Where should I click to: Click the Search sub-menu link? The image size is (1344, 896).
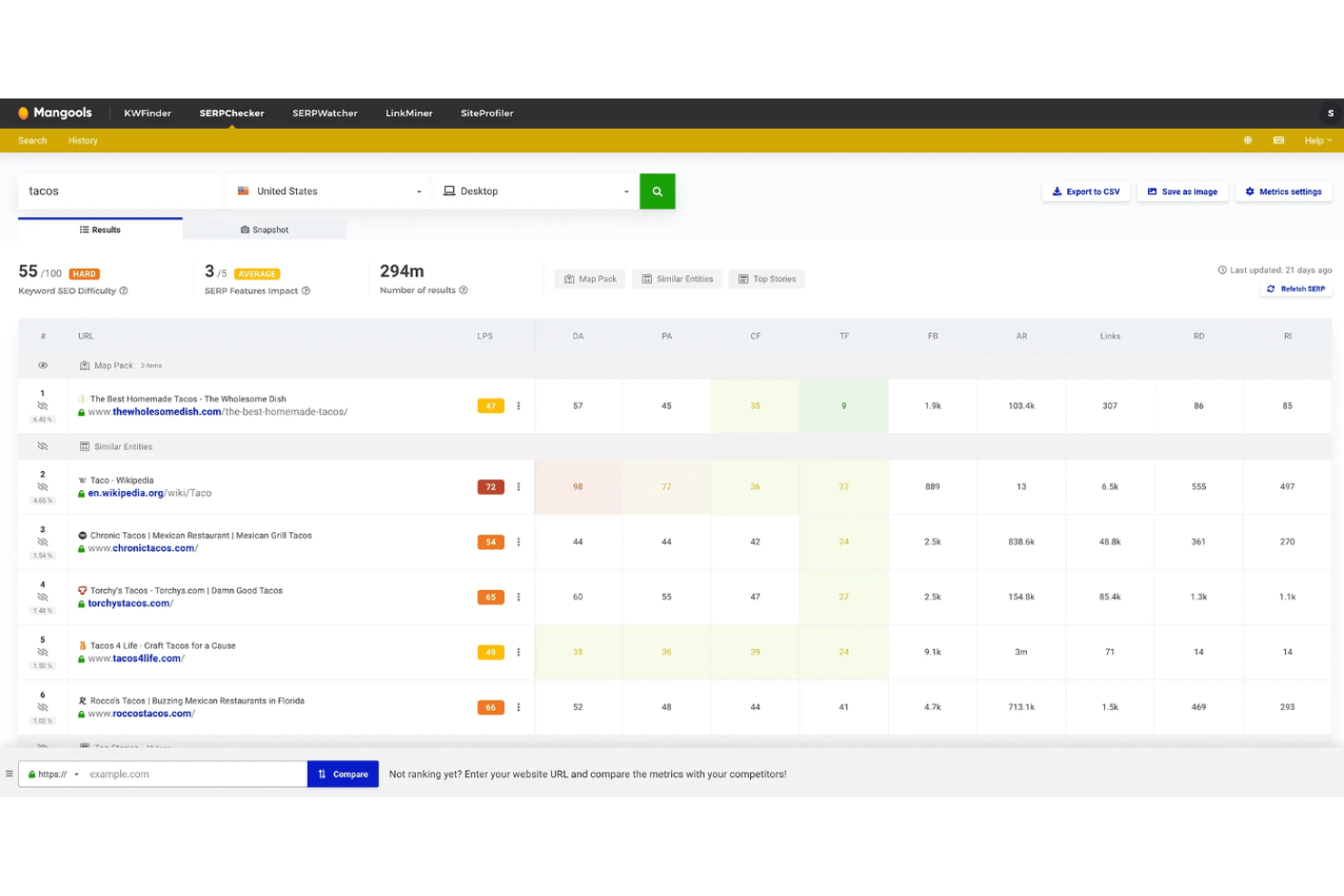click(33, 141)
